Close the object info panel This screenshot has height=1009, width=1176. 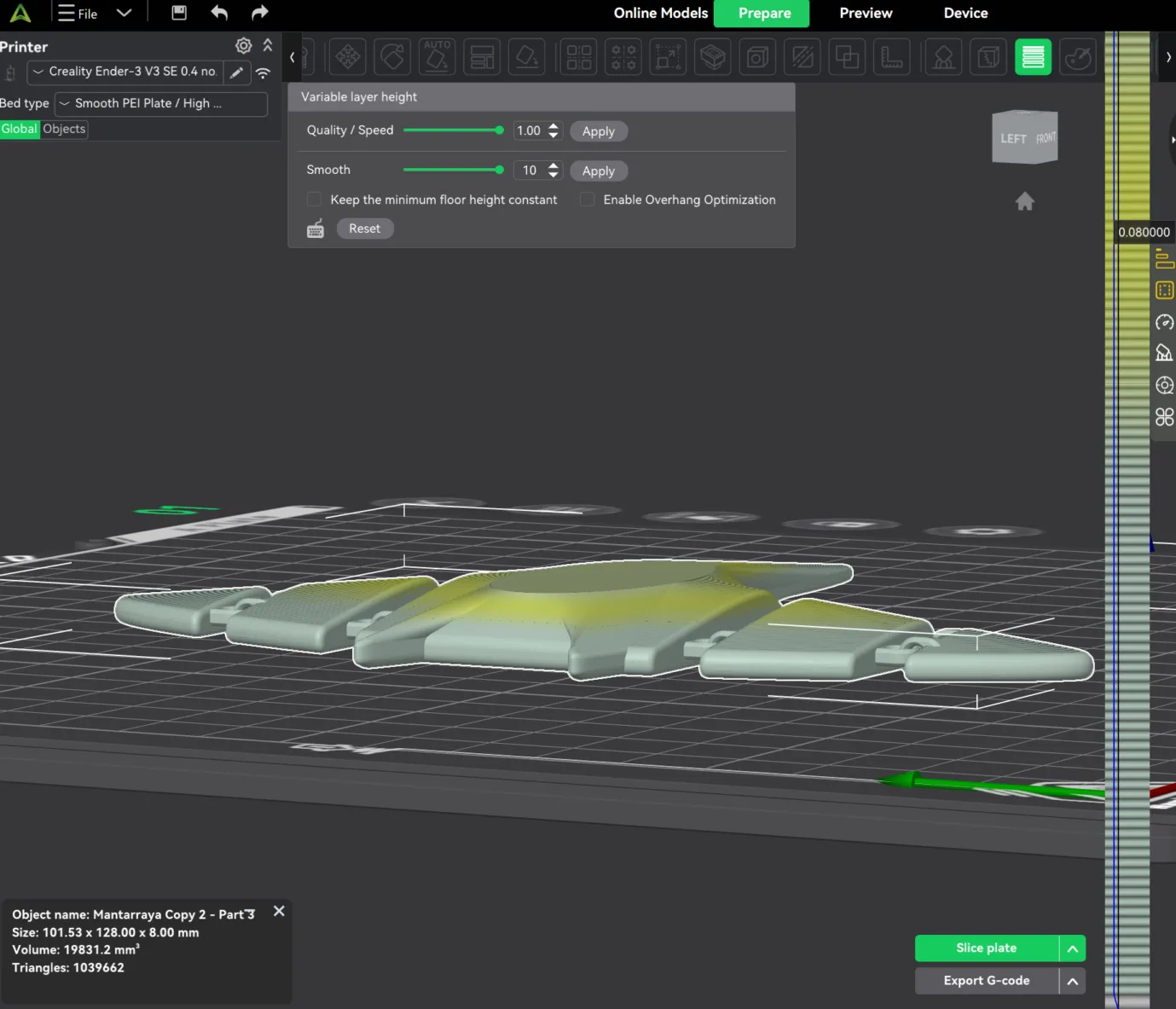279,911
